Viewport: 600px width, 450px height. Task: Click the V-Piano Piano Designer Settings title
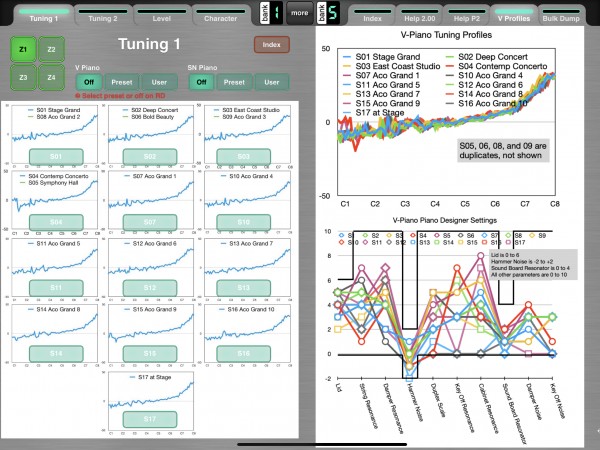445,220
